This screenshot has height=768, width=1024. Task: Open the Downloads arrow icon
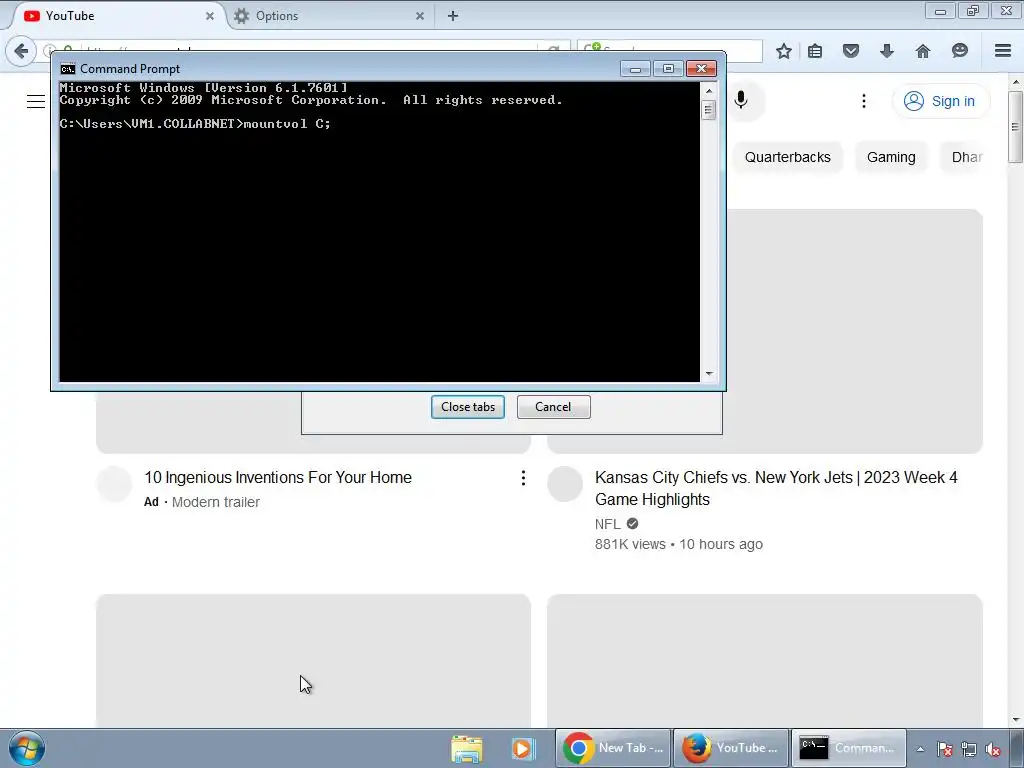(x=886, y=51)
